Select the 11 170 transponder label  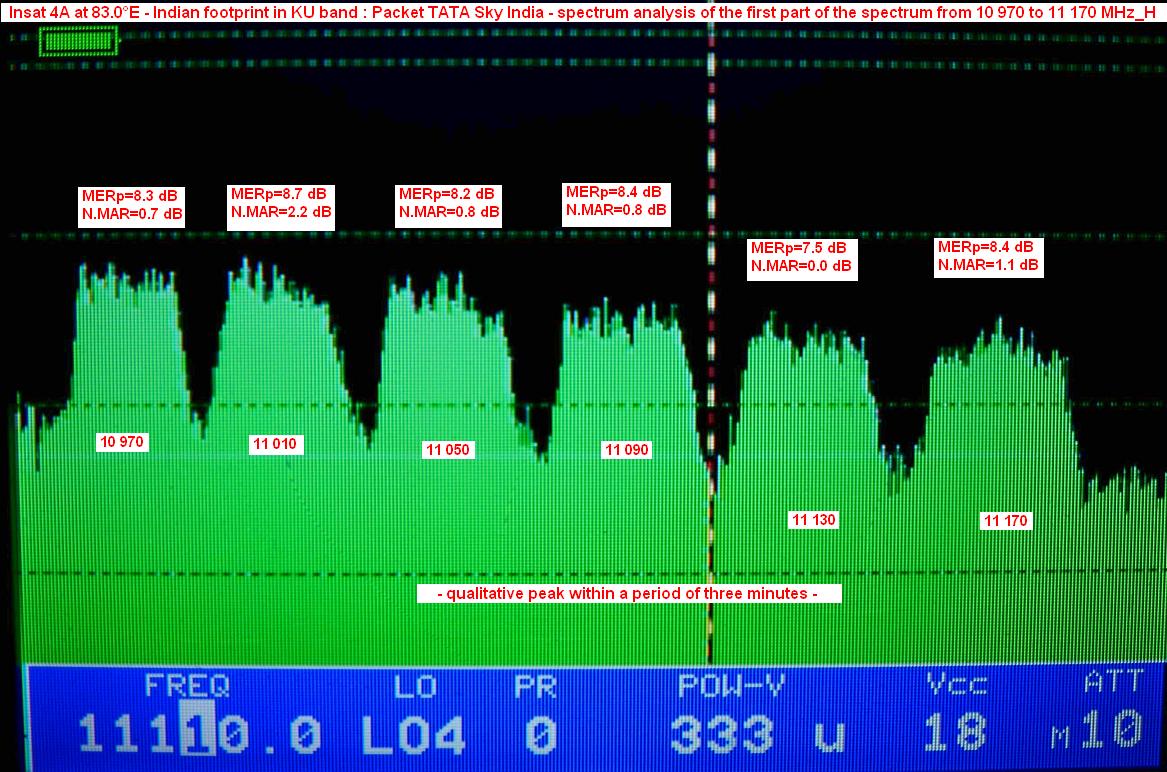1005,521
